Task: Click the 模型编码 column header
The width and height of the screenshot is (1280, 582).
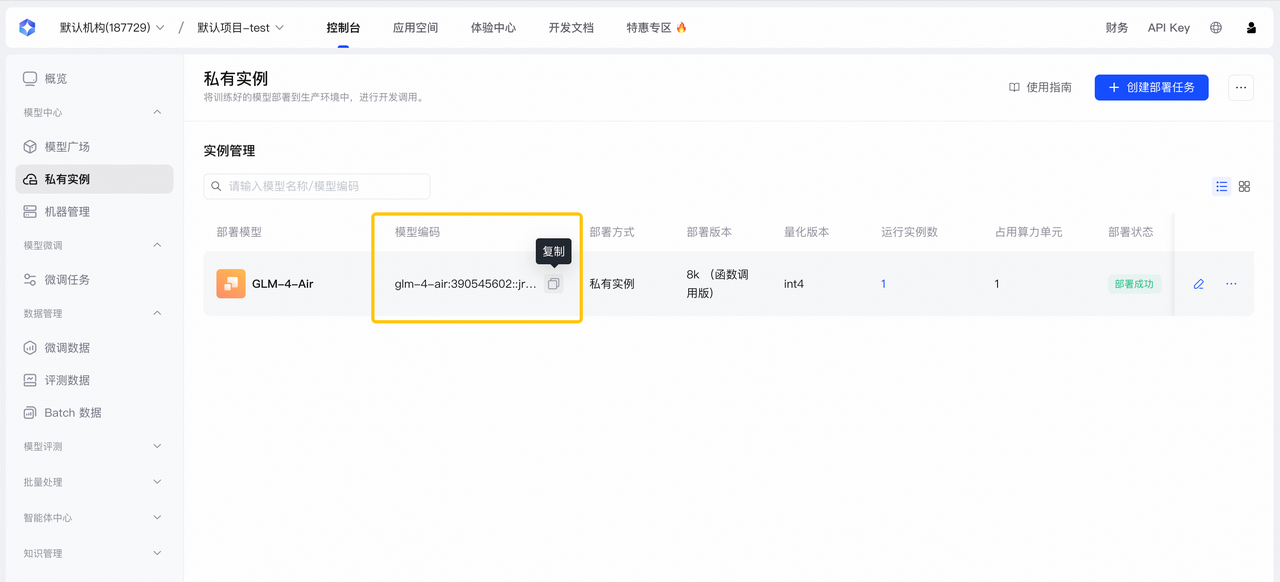Action: (x=417, y=232)
